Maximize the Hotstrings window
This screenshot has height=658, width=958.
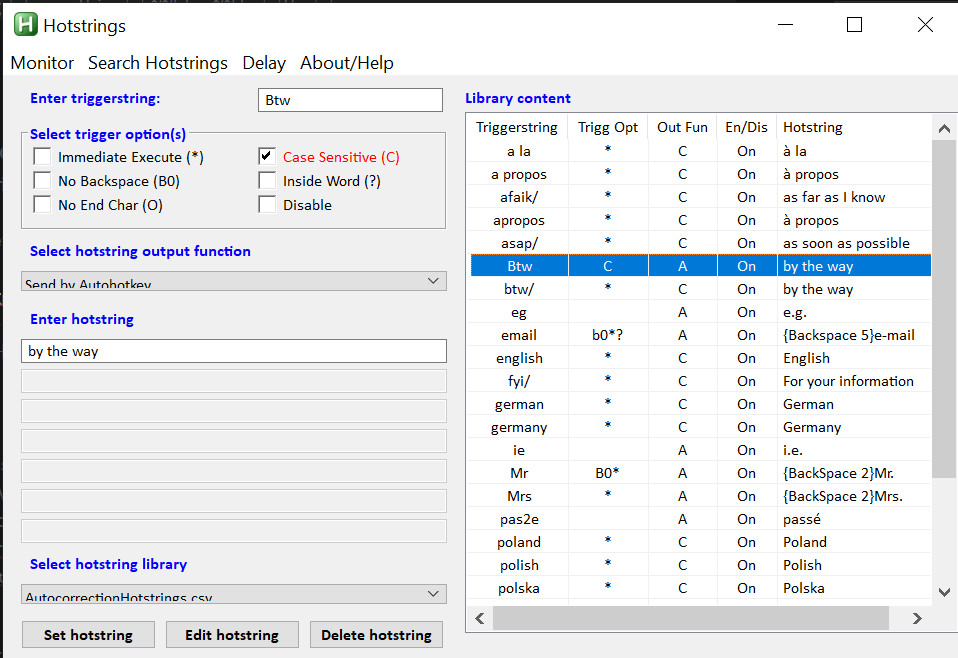(x=854, y=25)
